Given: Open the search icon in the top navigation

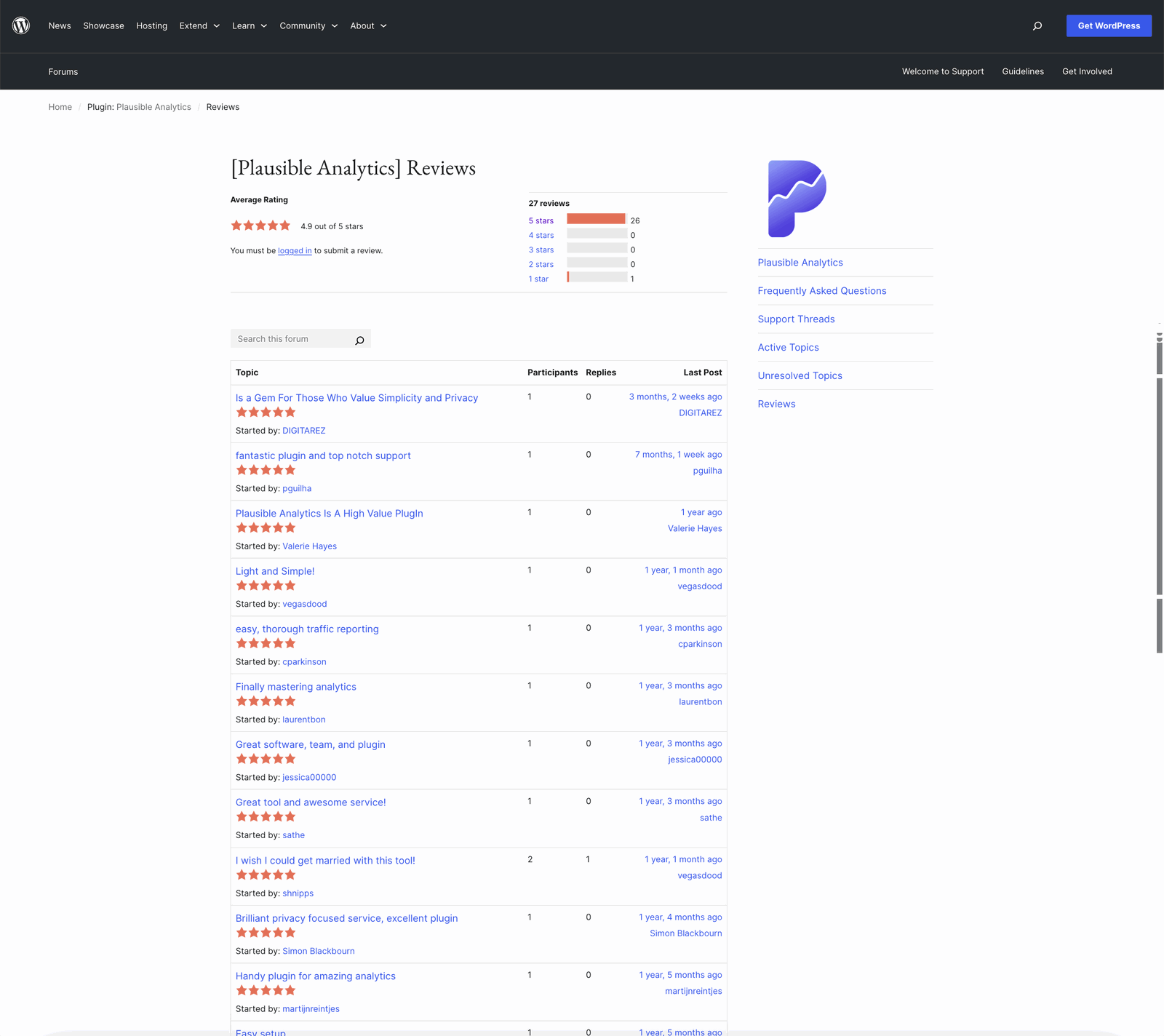Looking at the screenshot, I should point(1037,25).
